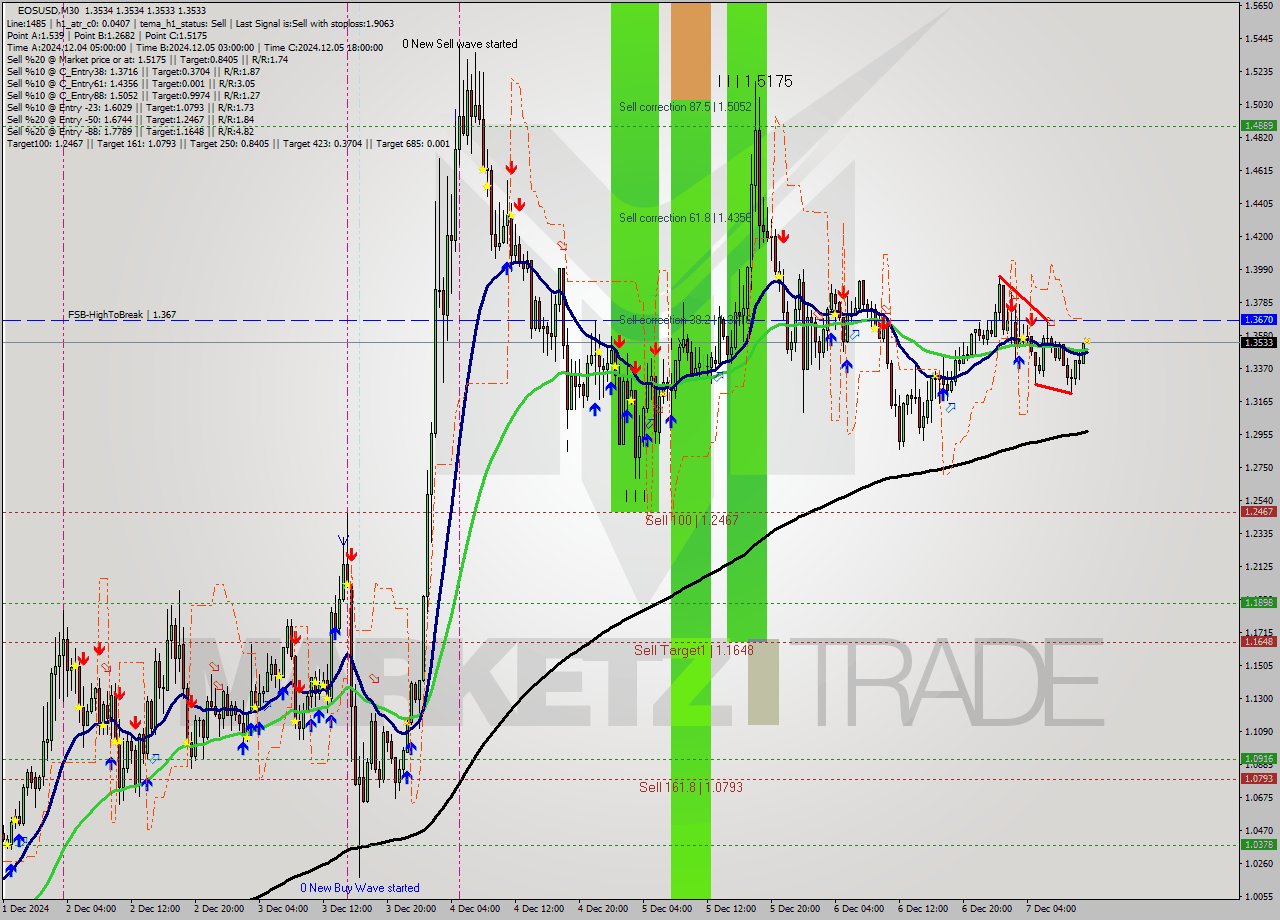The height and width of the screenshot is (920, 1280).
Task: Click the current price 1.3533 axis tag
Action: point(1258,342)
